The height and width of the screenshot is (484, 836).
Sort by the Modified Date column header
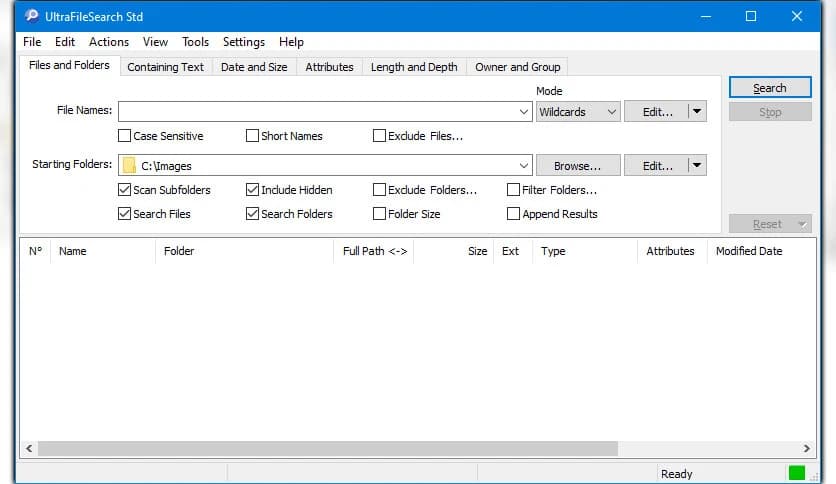[x=760, y=251]
